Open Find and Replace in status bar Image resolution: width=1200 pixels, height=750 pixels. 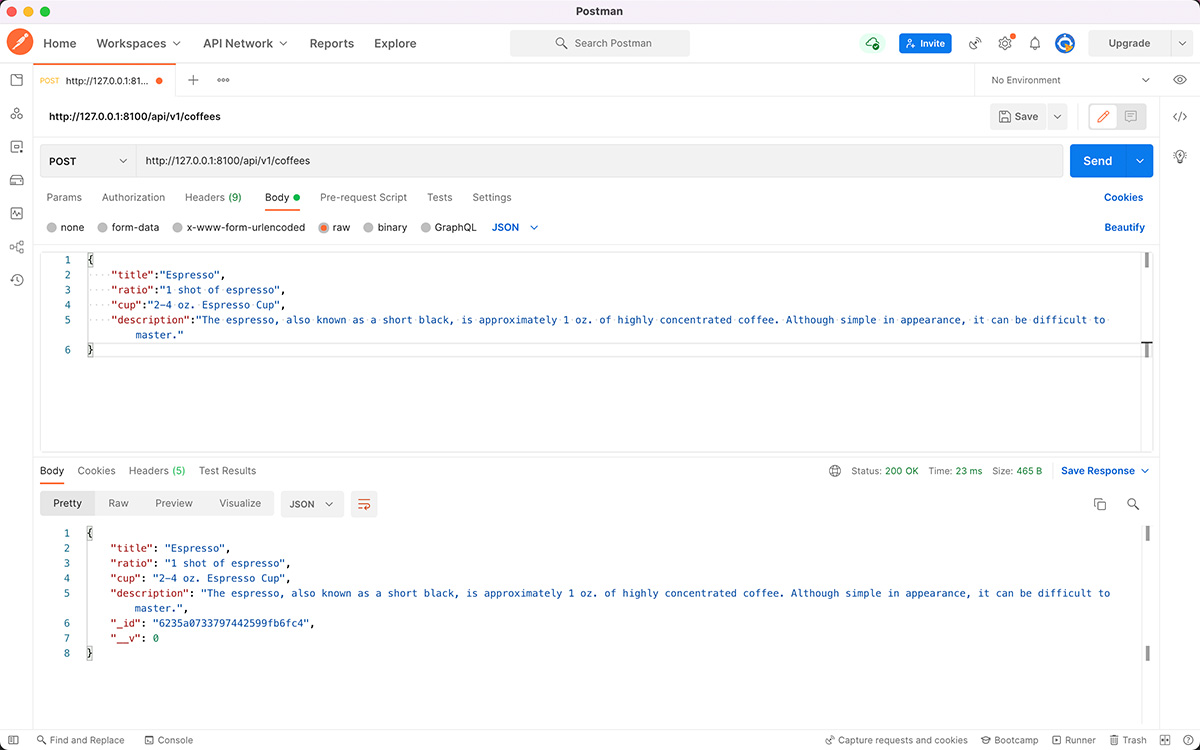(x=80, y=740)
